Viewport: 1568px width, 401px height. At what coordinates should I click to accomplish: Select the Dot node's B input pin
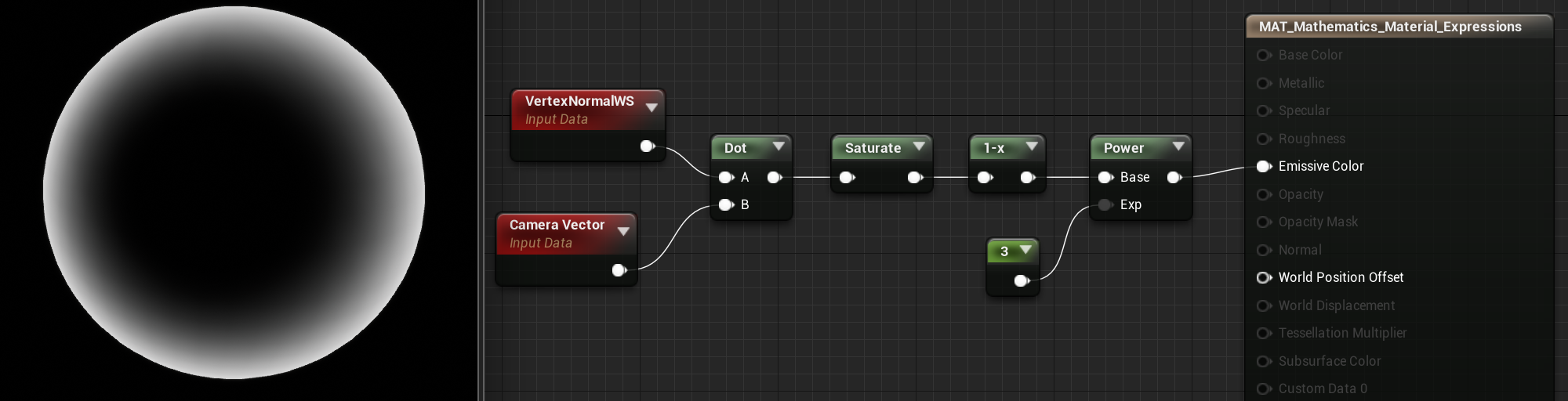pos(726,205)
